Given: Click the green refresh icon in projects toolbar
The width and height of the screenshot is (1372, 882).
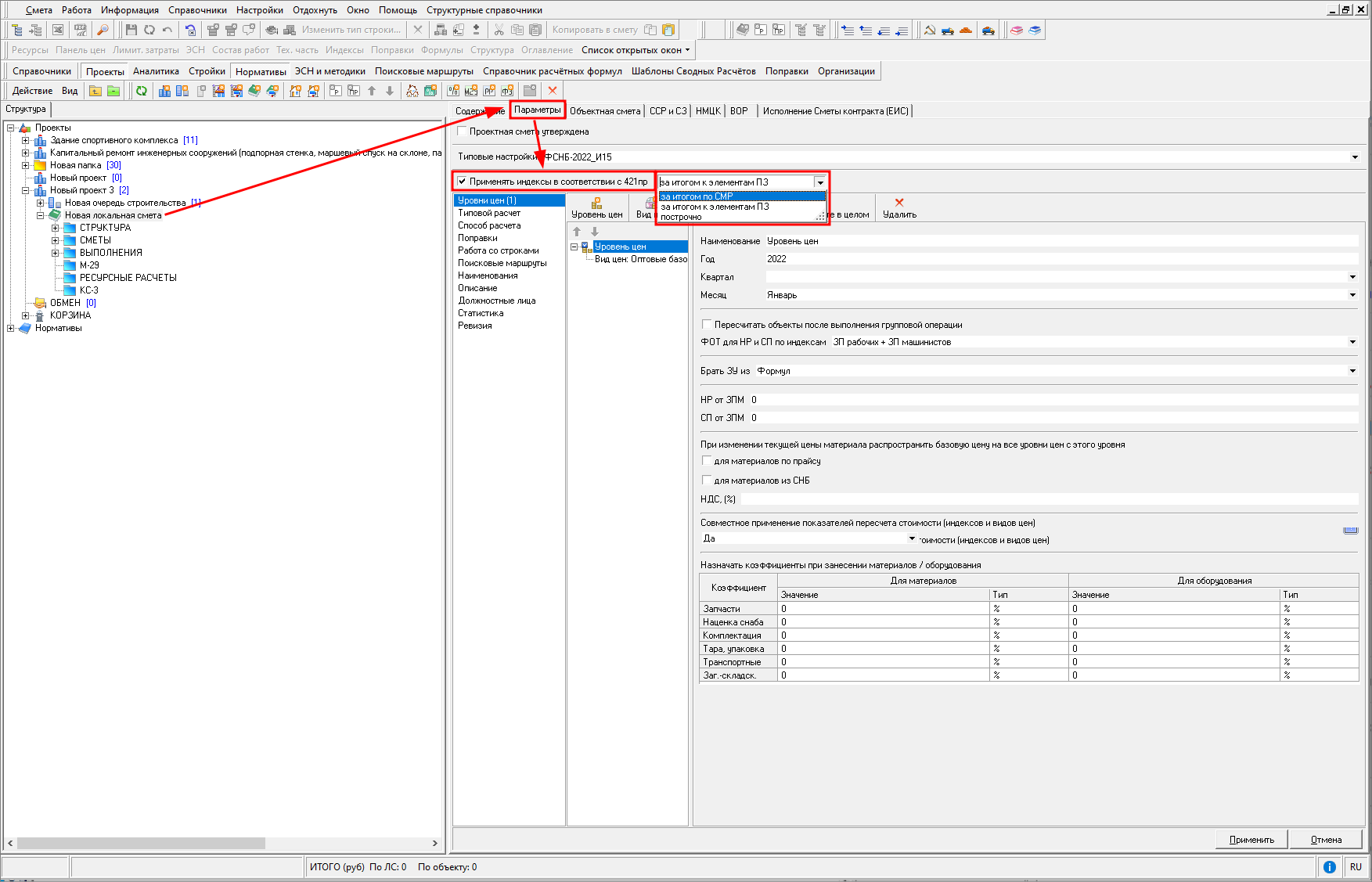Looking at the screenshot, I should (x=142, y=91).
